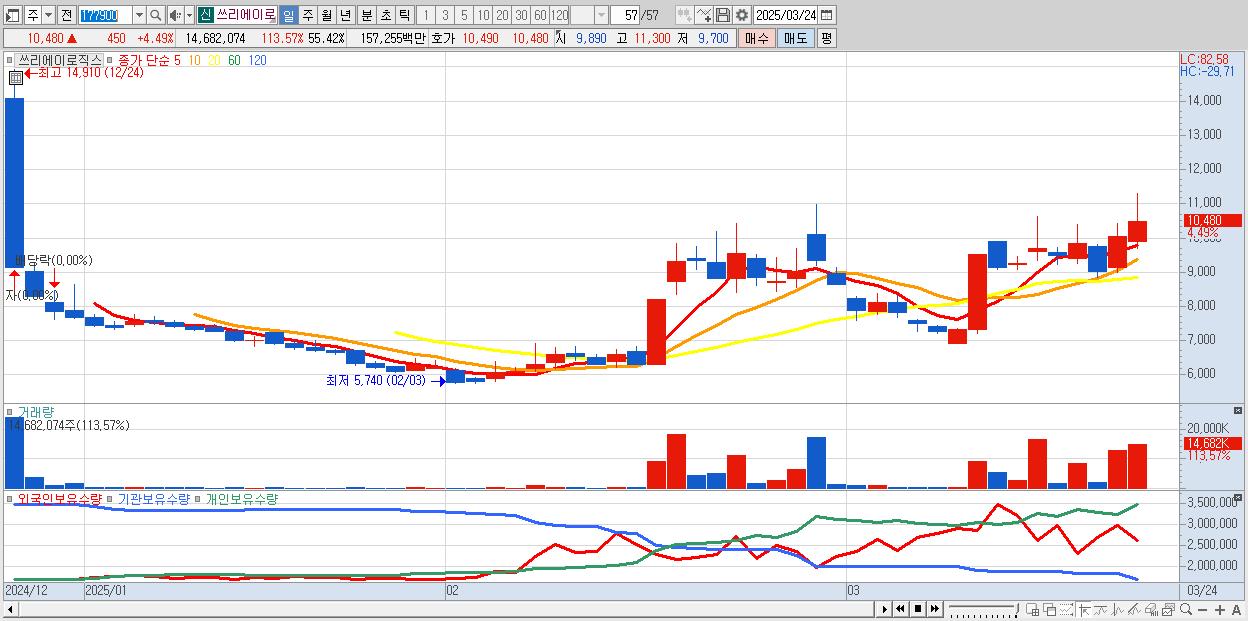
Task: Click the 매도 sell button
Action: (795, 38)
